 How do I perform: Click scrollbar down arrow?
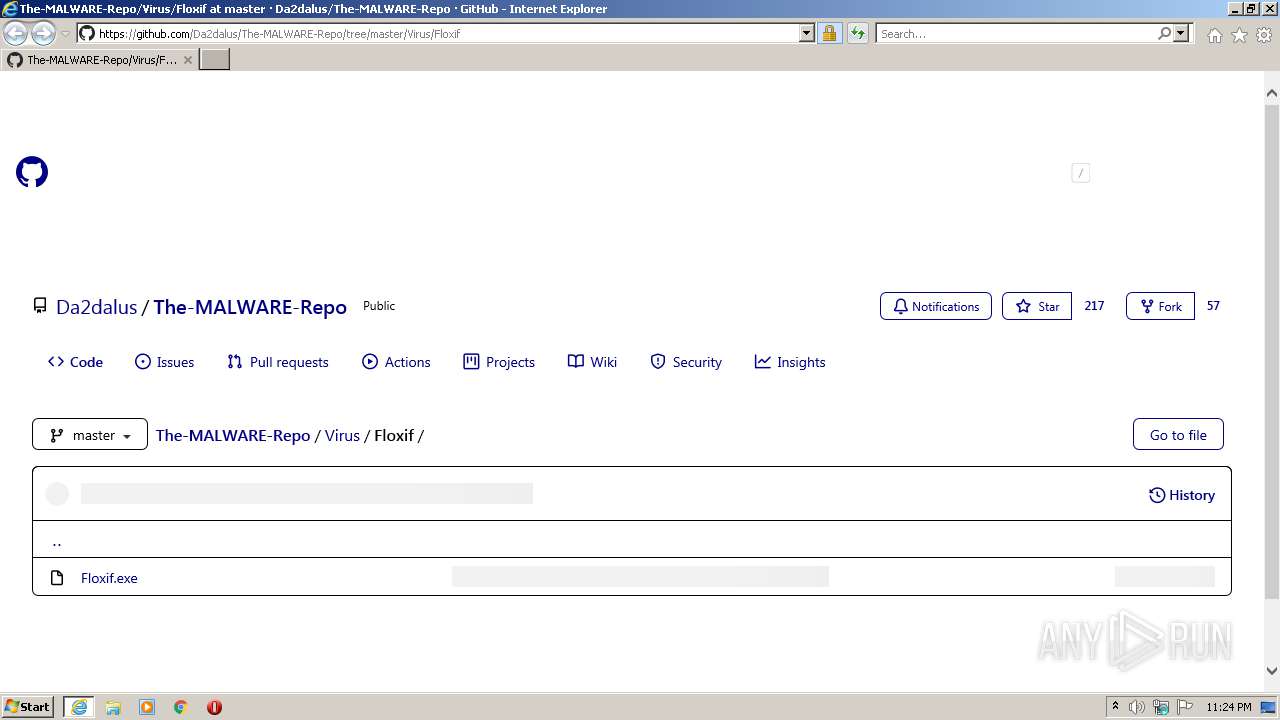[1272, 671]
